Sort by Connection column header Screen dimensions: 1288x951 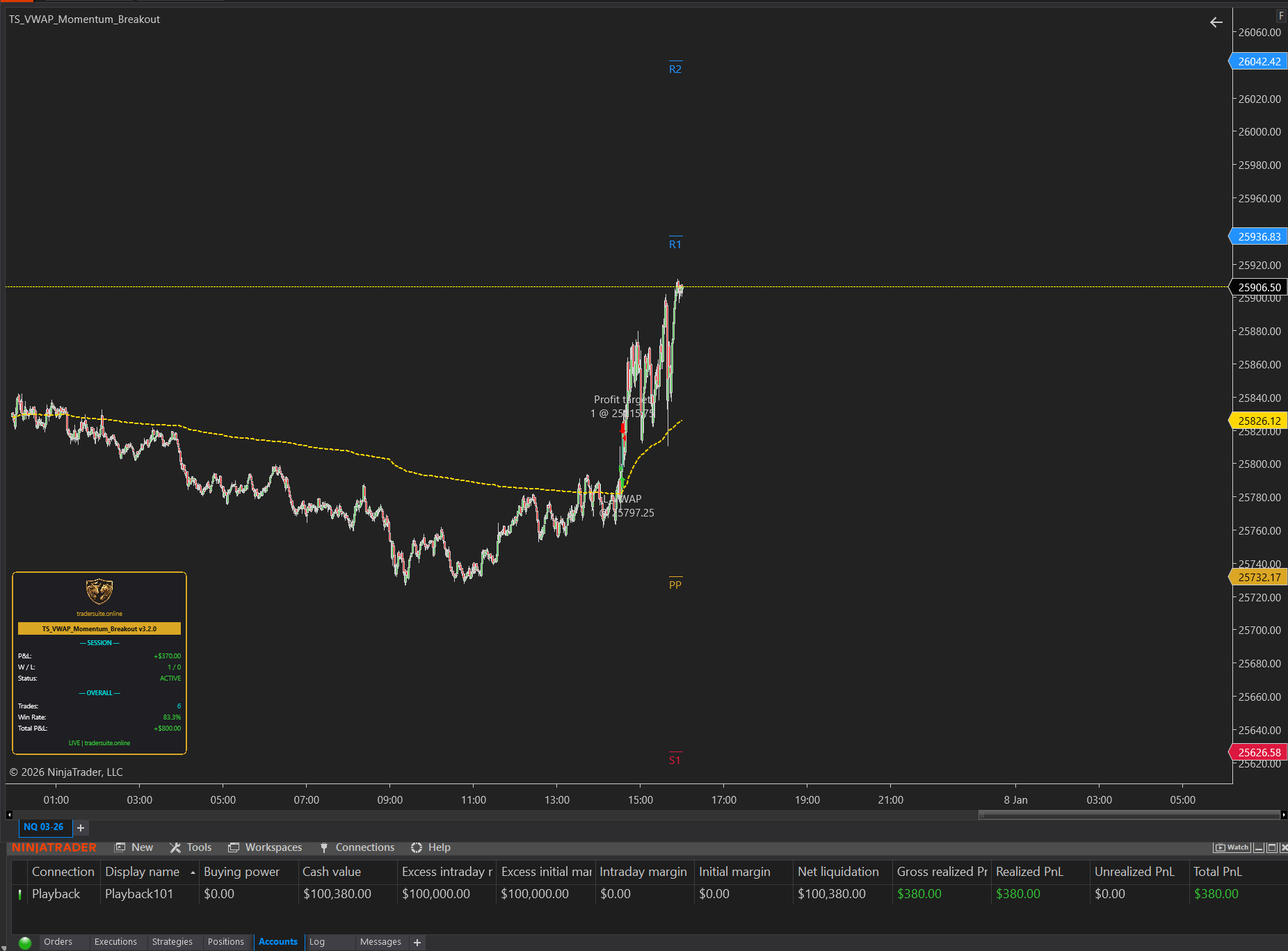point(63,872)
